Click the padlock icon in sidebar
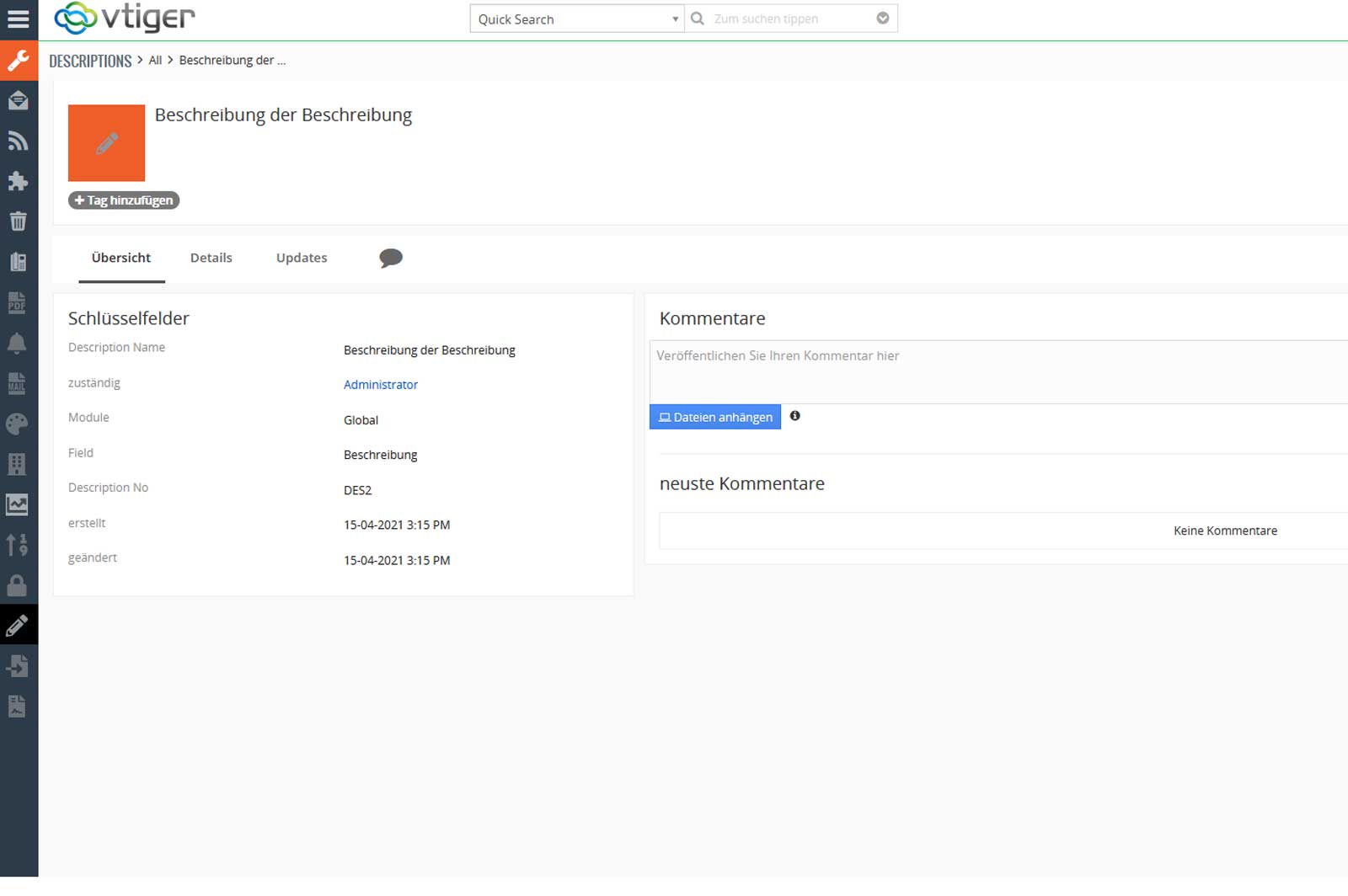Viewport: 1348px width, 896px height. click(x=17, y=585)
